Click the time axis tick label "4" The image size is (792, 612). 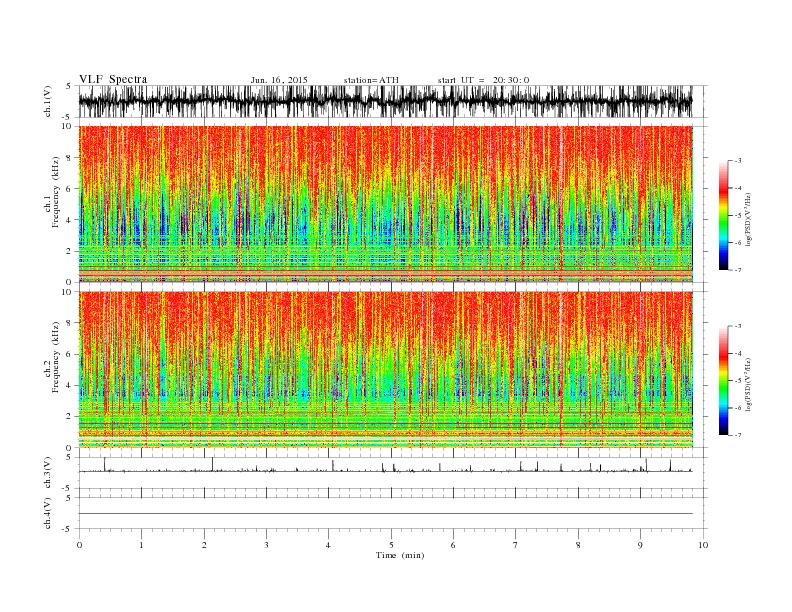[328, 545]
